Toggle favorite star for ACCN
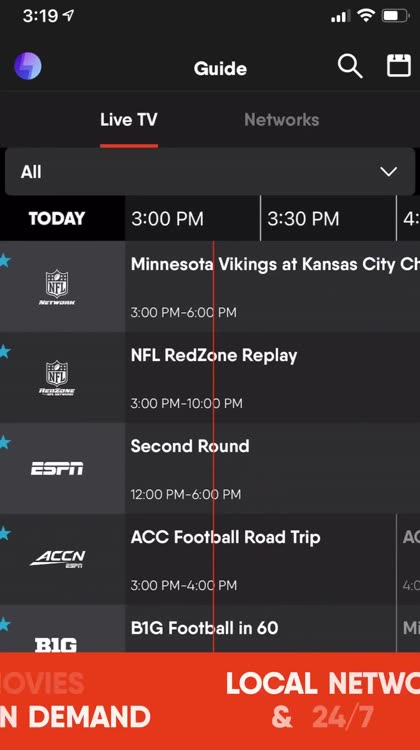 [5, 534]
